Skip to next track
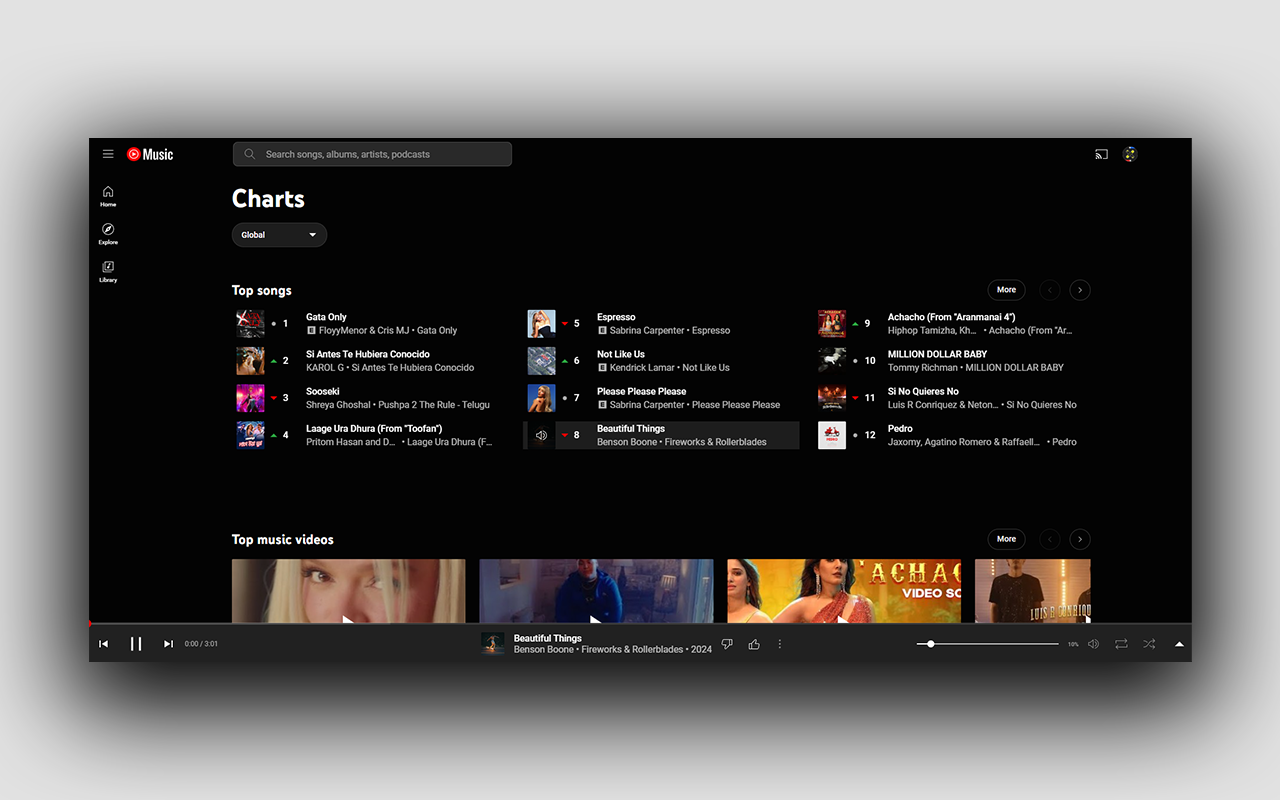This screenshot has width=1280, height=800. 168,644
